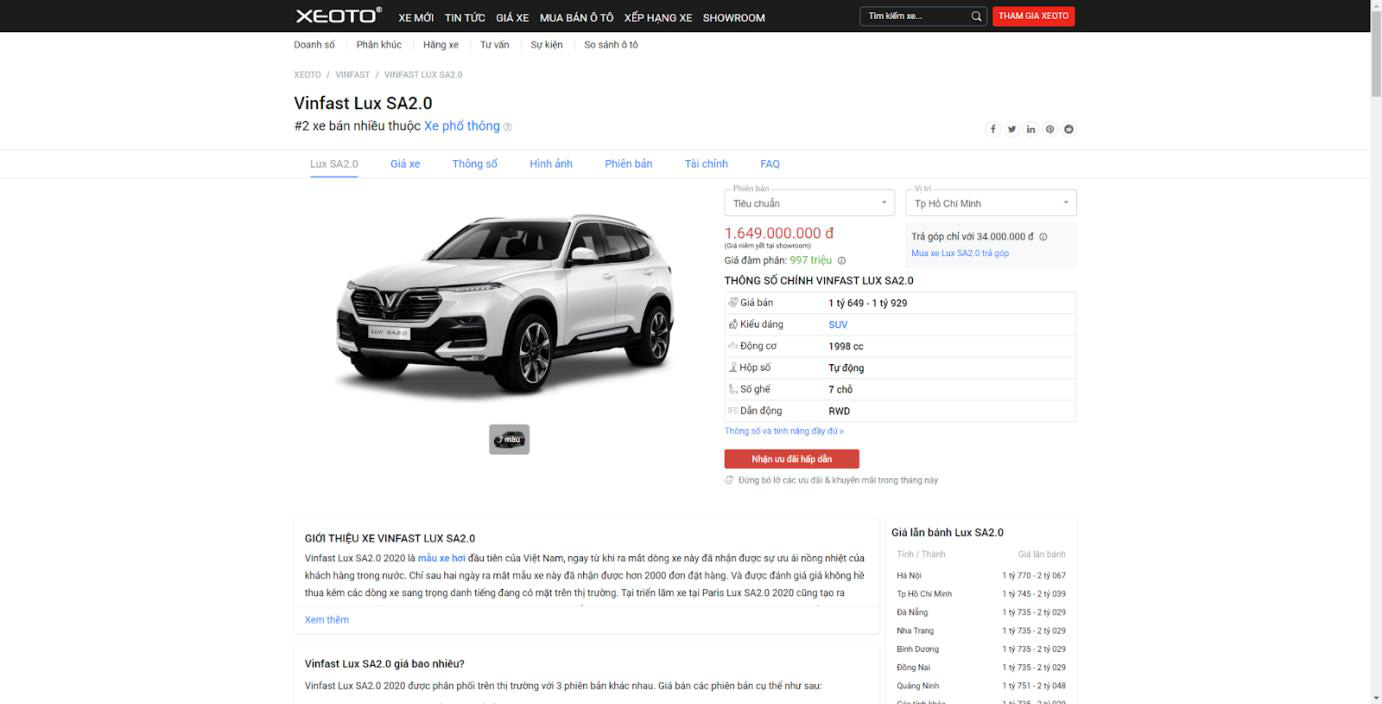Go to XEOTO breadcrumb
The height and width of the screenshot is (704, 1382).
[x=307, y=75]
